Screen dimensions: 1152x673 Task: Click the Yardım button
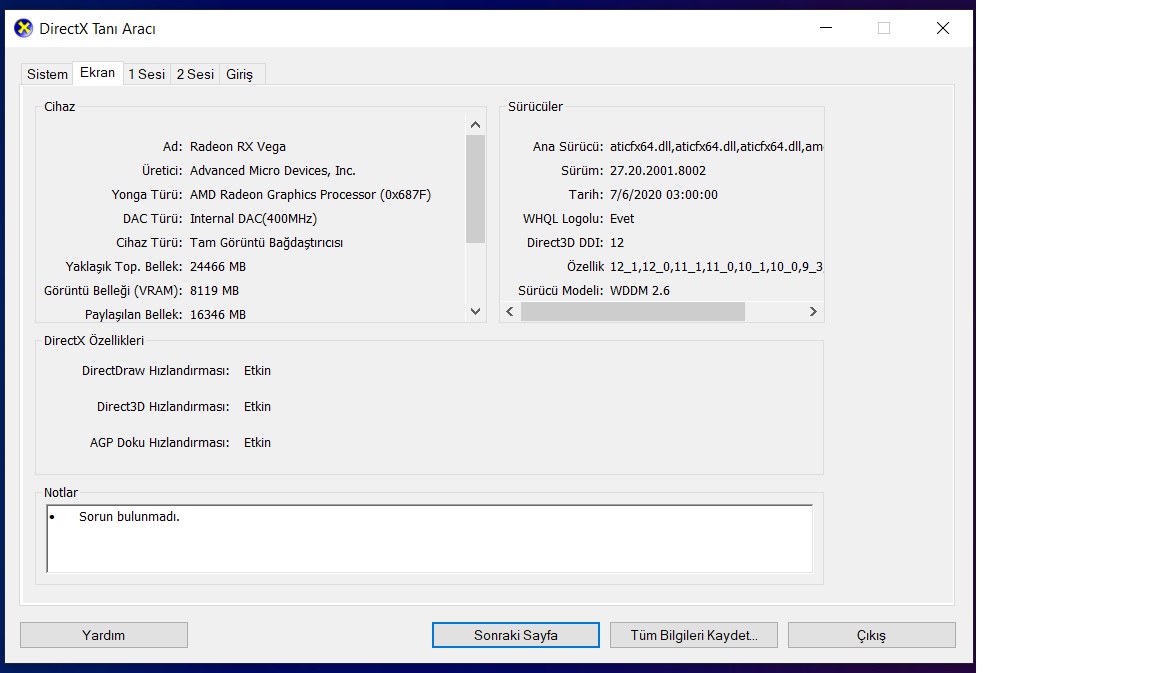[x=104, y=636]
